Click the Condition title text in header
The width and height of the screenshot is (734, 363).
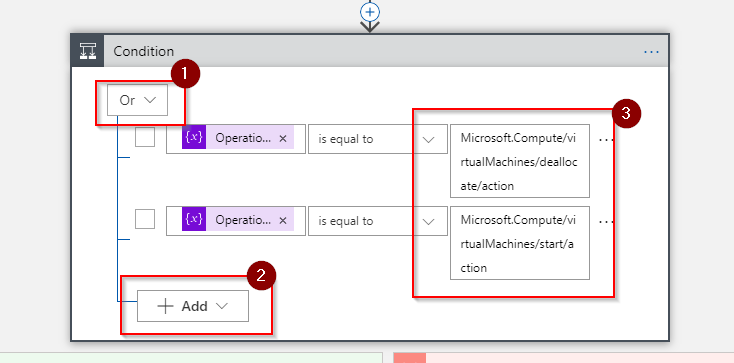(x=144, y=51)
